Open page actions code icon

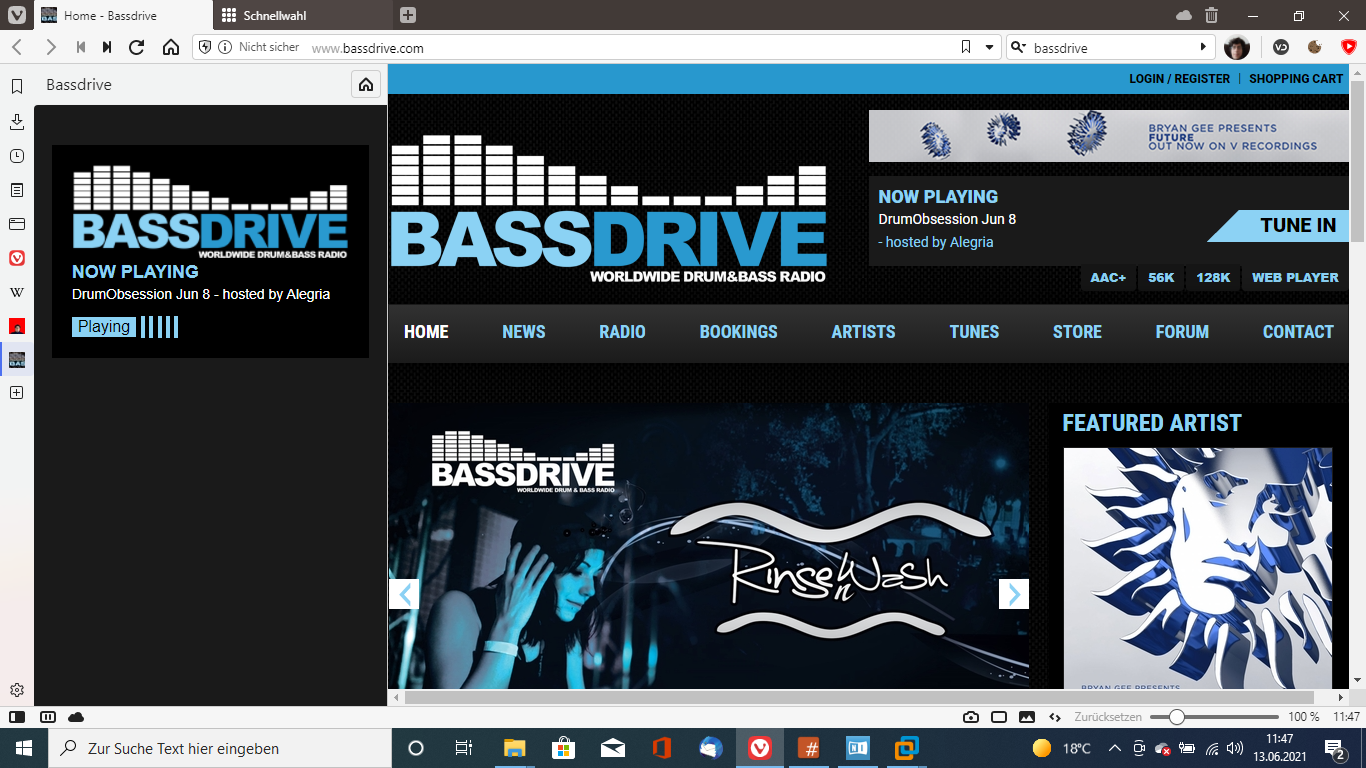pos(1054,717)
